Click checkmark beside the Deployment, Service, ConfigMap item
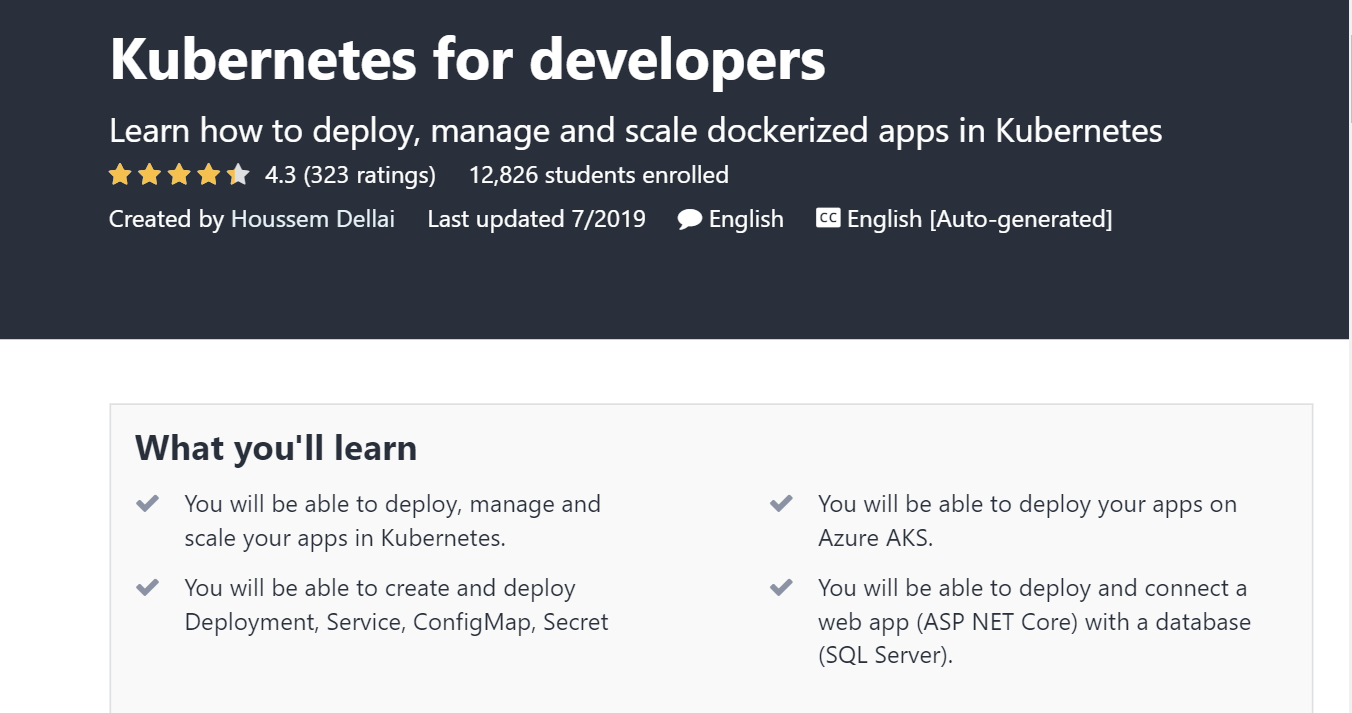 click(x=147, y=587)
